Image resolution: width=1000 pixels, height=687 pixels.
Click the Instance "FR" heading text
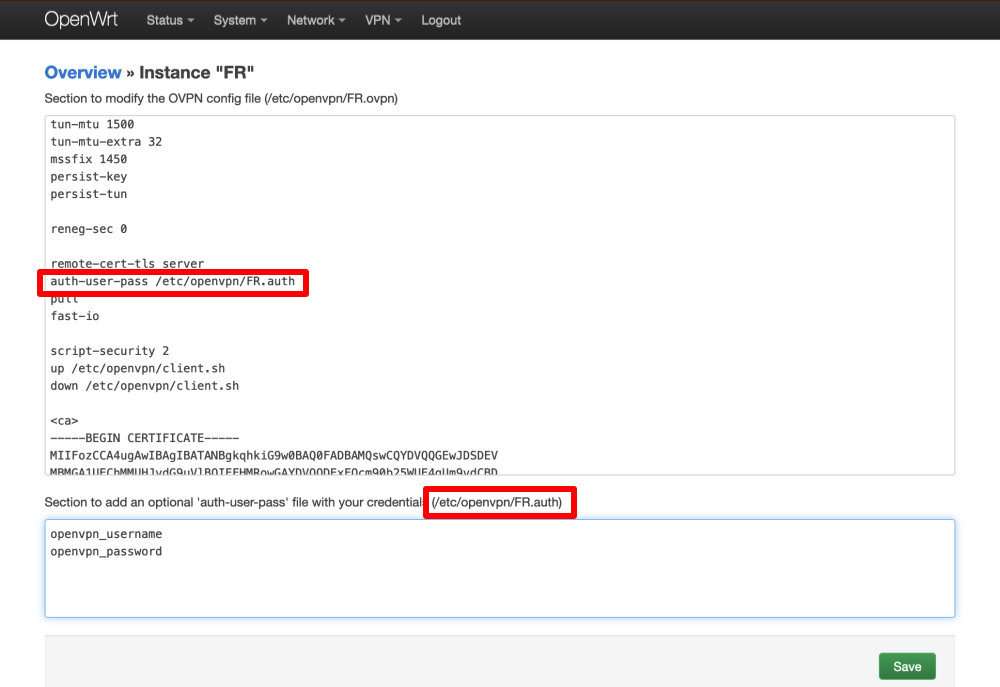pyautogui.click(x=196, y=73)
